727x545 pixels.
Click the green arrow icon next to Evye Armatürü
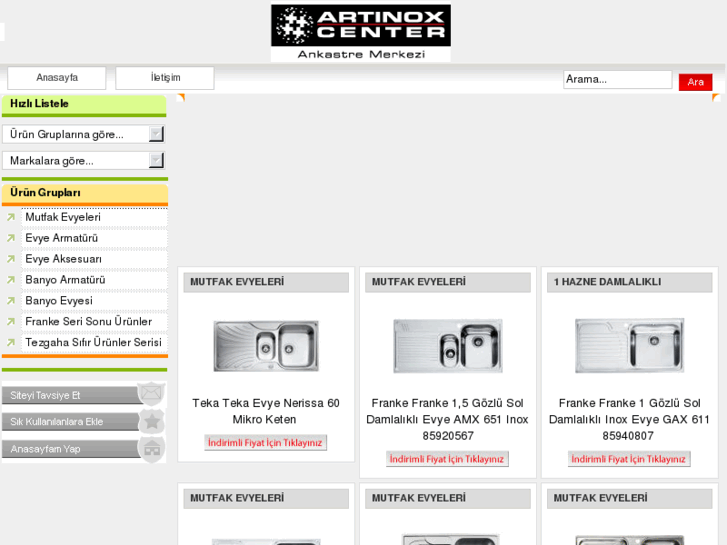pyautogui.click(x=11, y=238)
